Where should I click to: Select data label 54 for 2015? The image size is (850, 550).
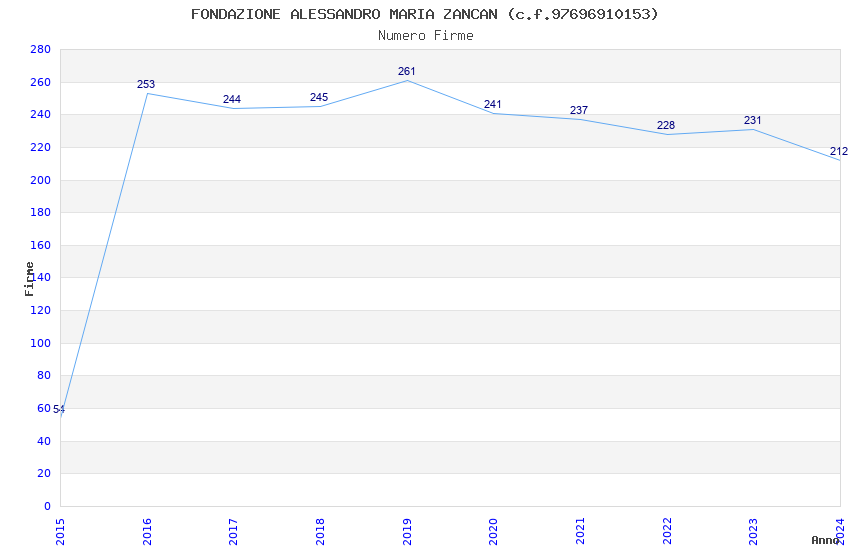click(59, 410)
